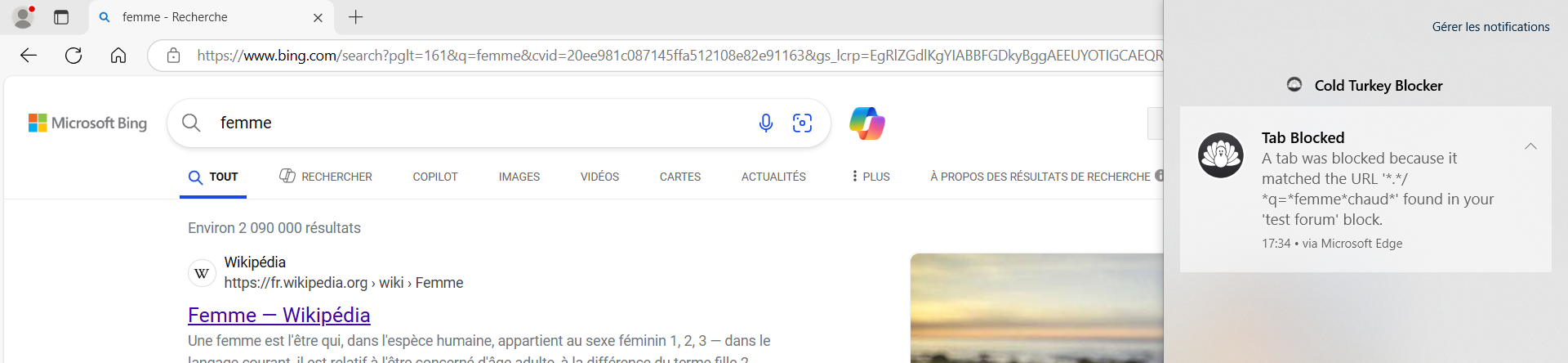
Task: Open the Edge profile avatar
Action: point(24,16)
